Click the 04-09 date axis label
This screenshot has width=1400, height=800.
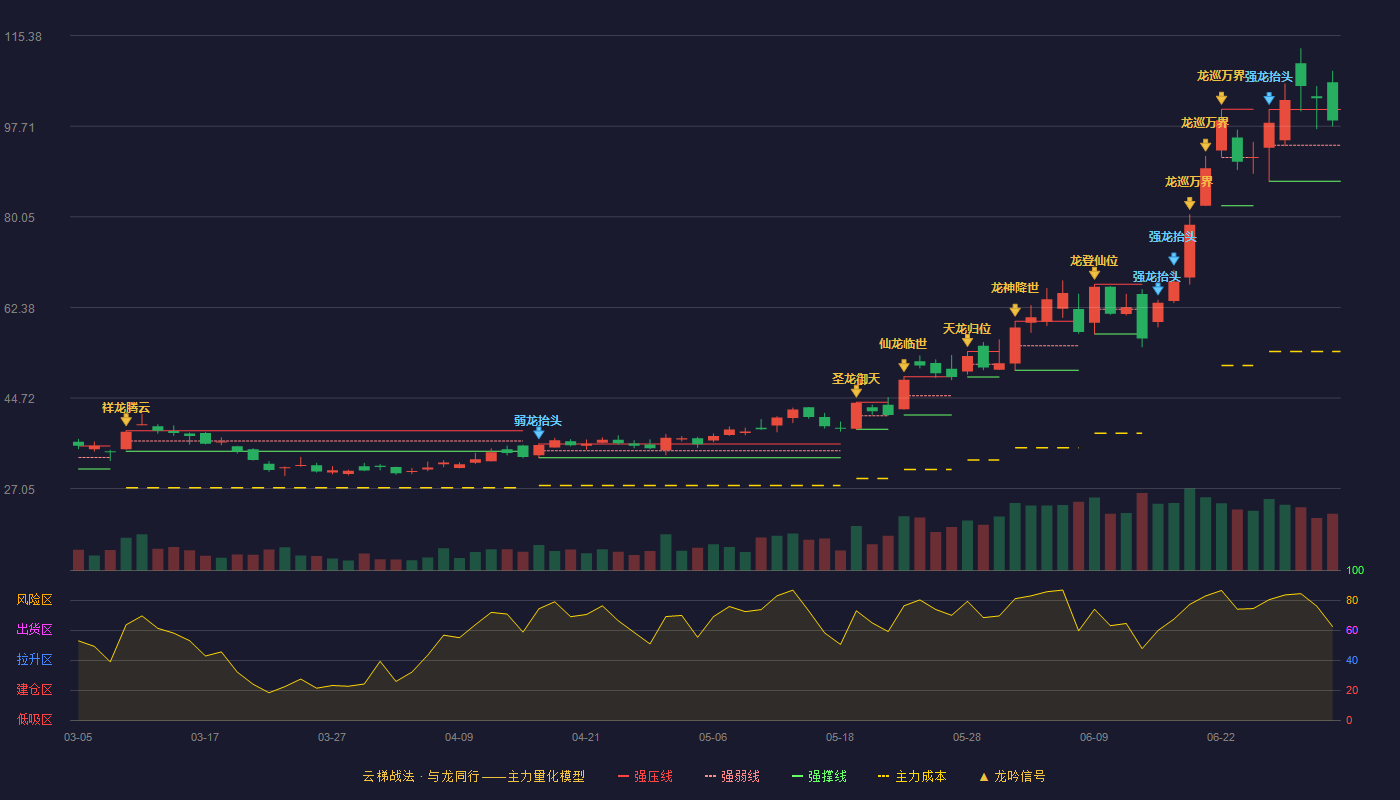point(459,737)
